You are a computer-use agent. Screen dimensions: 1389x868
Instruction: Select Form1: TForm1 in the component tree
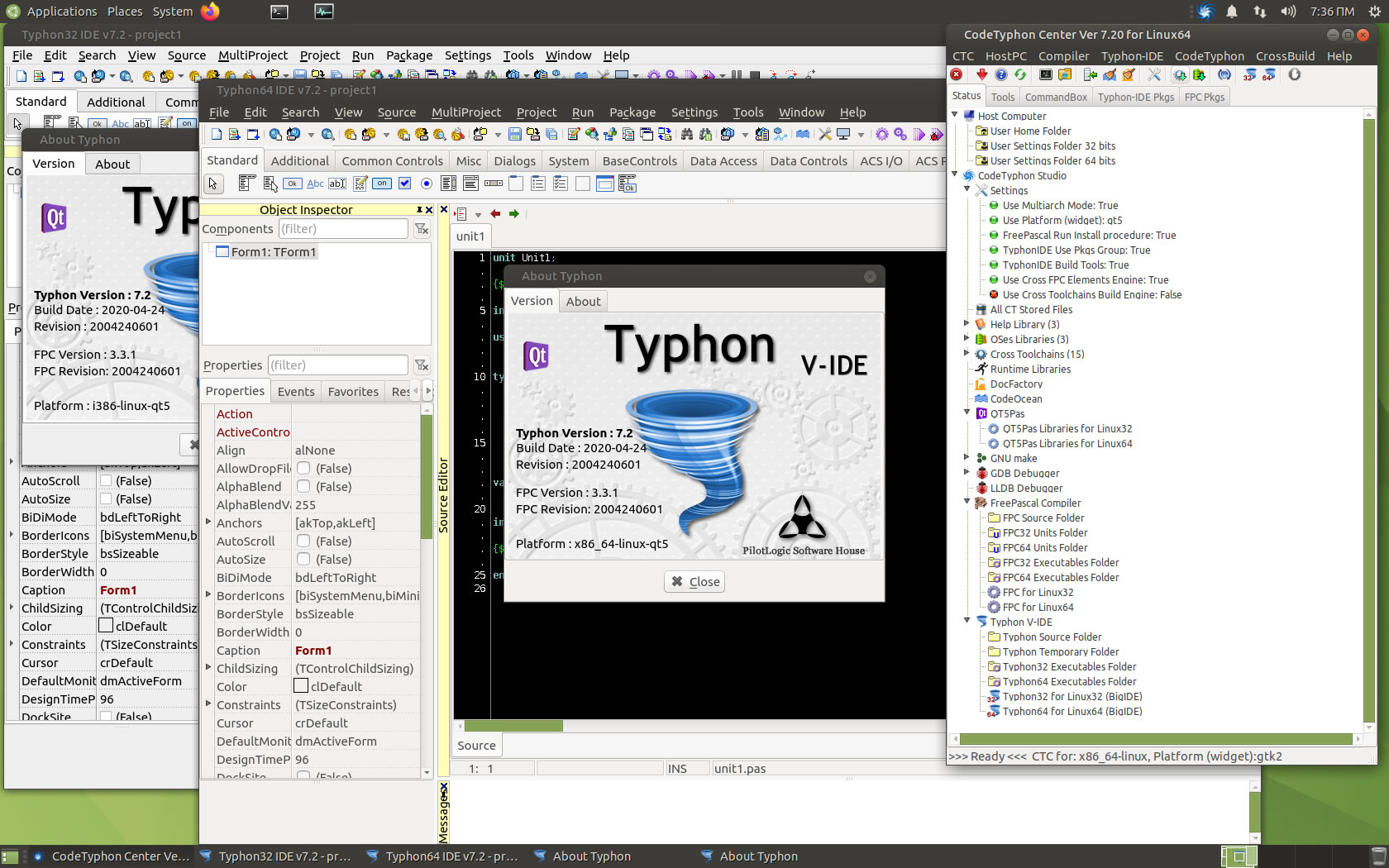(x=274, y=252)
